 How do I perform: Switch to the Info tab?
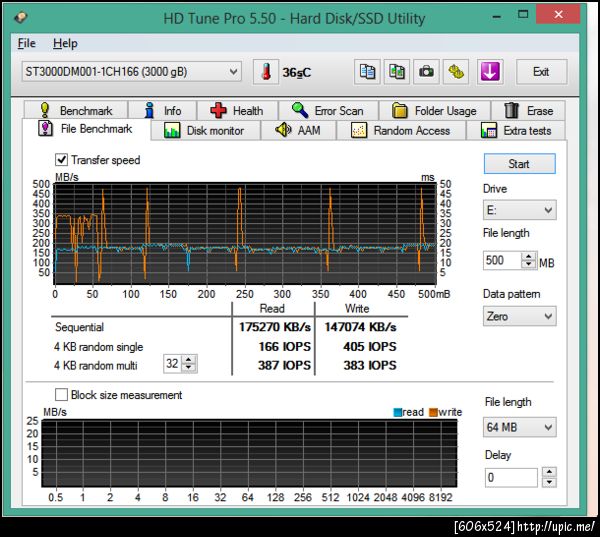(x=163, y=111)
